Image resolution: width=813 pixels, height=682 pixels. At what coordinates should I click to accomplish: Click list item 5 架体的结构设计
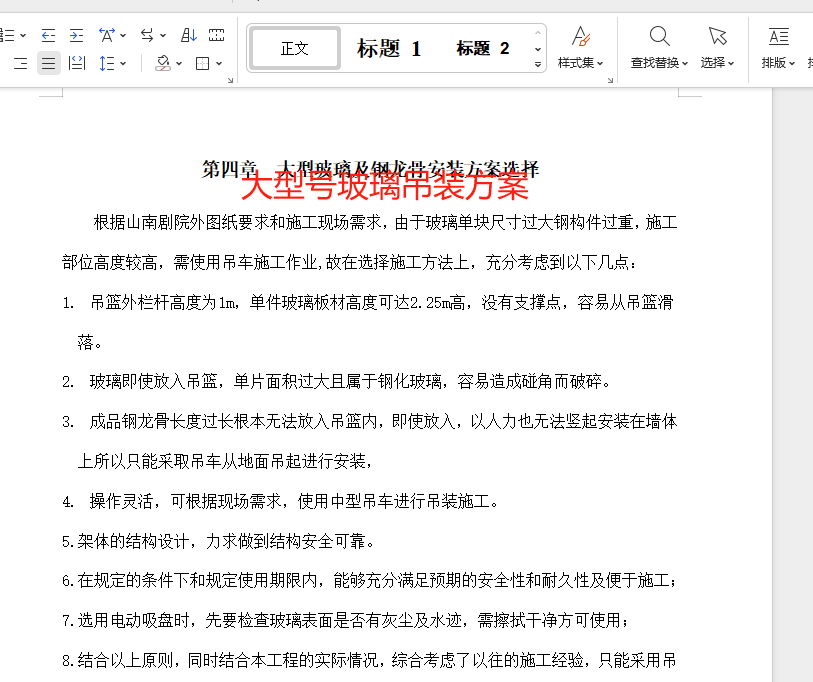tap(218, 541)
